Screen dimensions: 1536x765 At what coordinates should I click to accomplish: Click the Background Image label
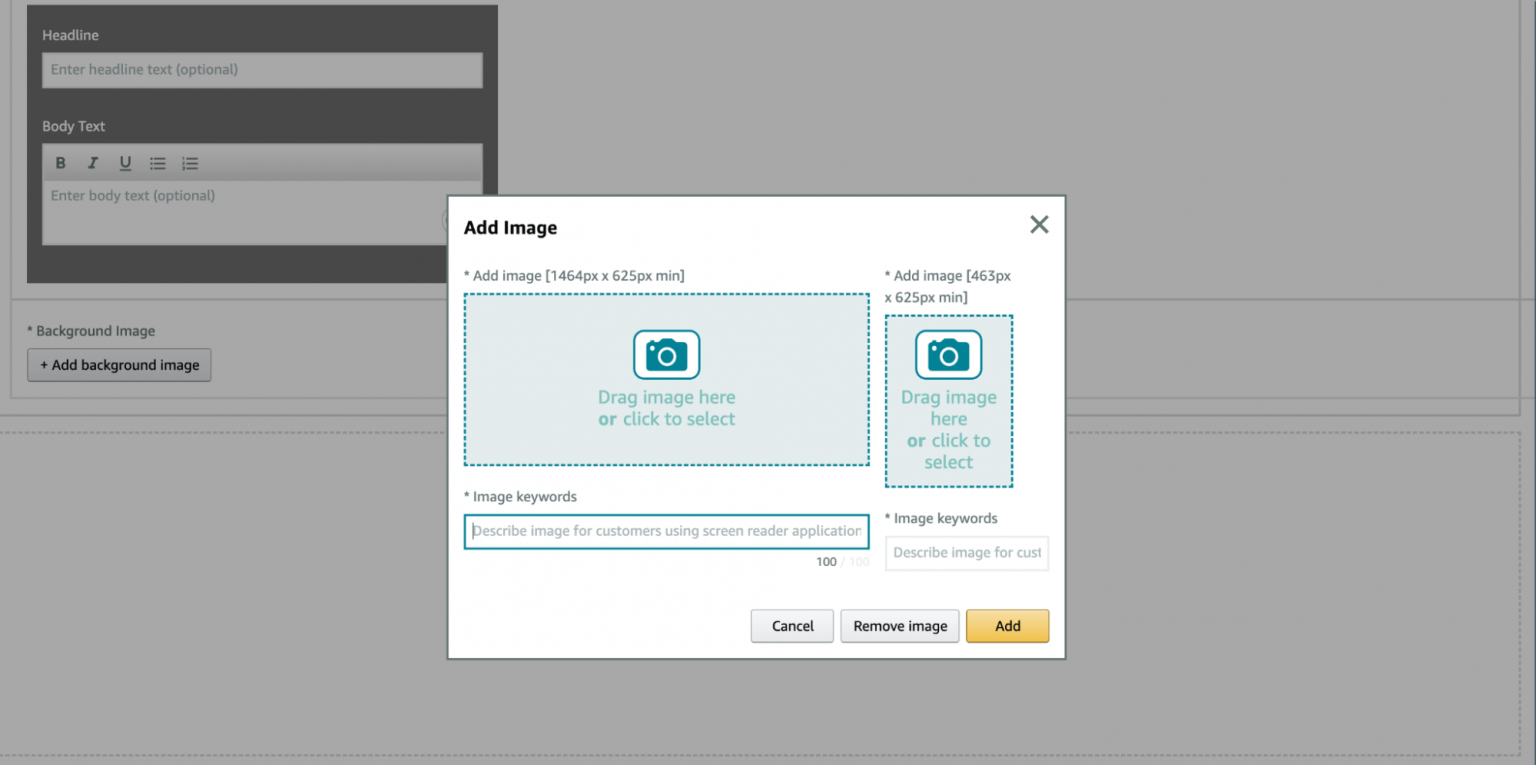pos(91,331)
